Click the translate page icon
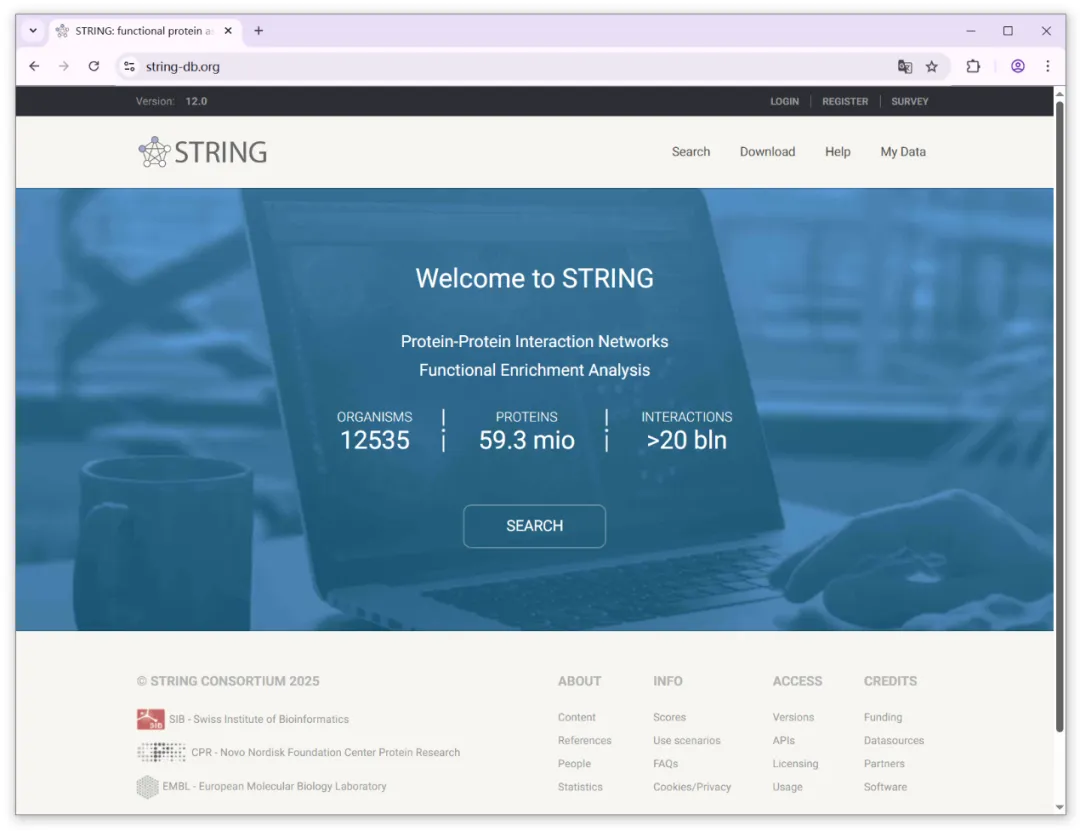1080x831 pixels. tap(904, 66)
